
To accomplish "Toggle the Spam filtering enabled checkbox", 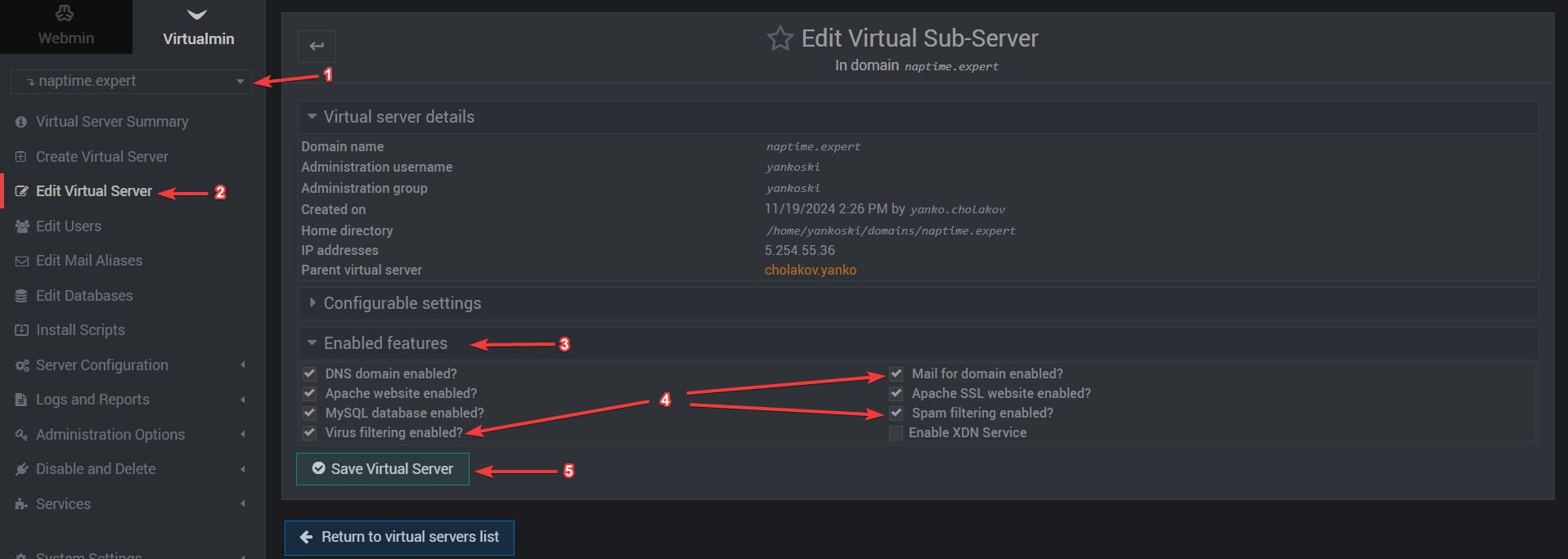I will (x=896, y=413).
